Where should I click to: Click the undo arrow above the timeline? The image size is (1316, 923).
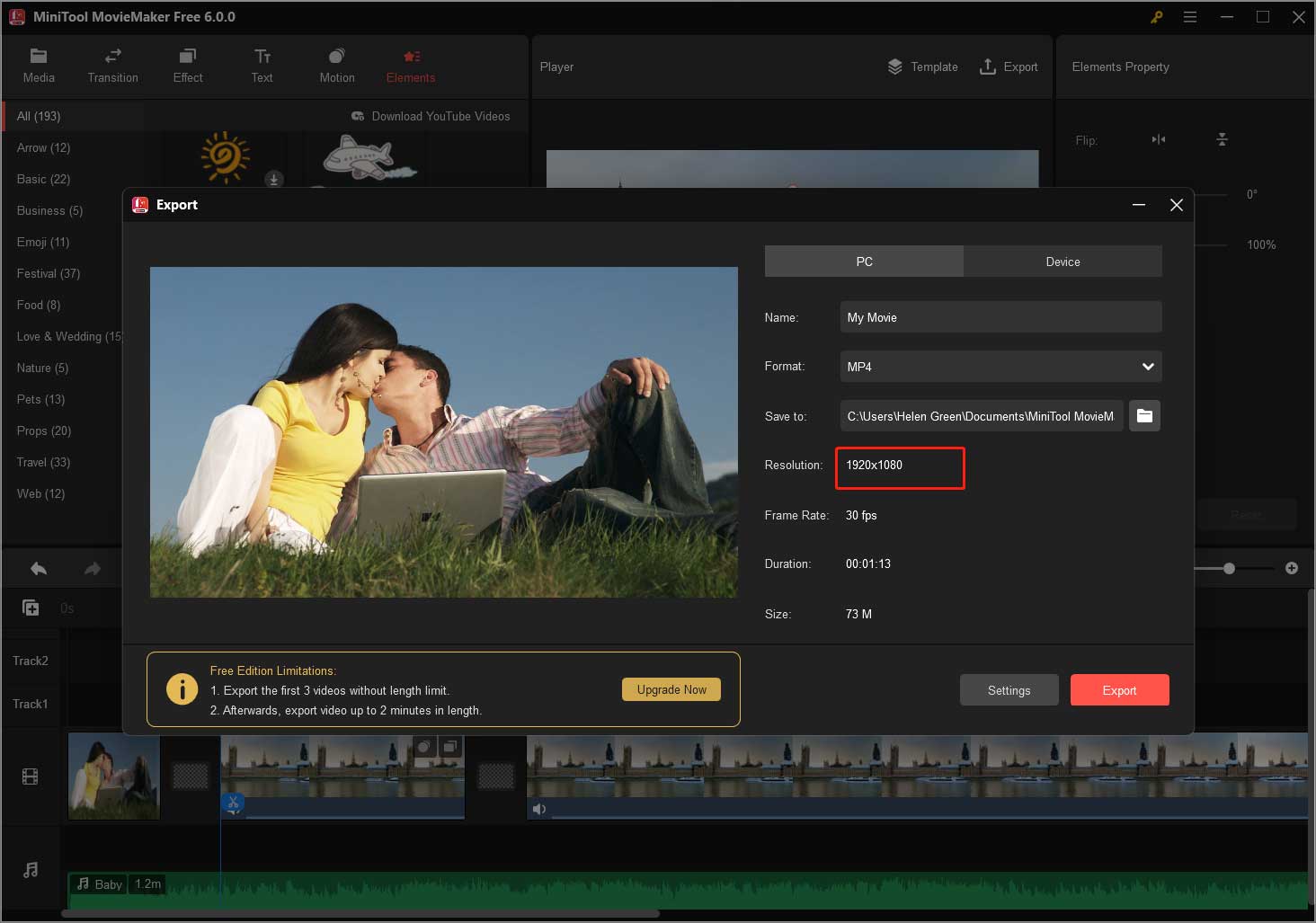[x=37, y=568]
